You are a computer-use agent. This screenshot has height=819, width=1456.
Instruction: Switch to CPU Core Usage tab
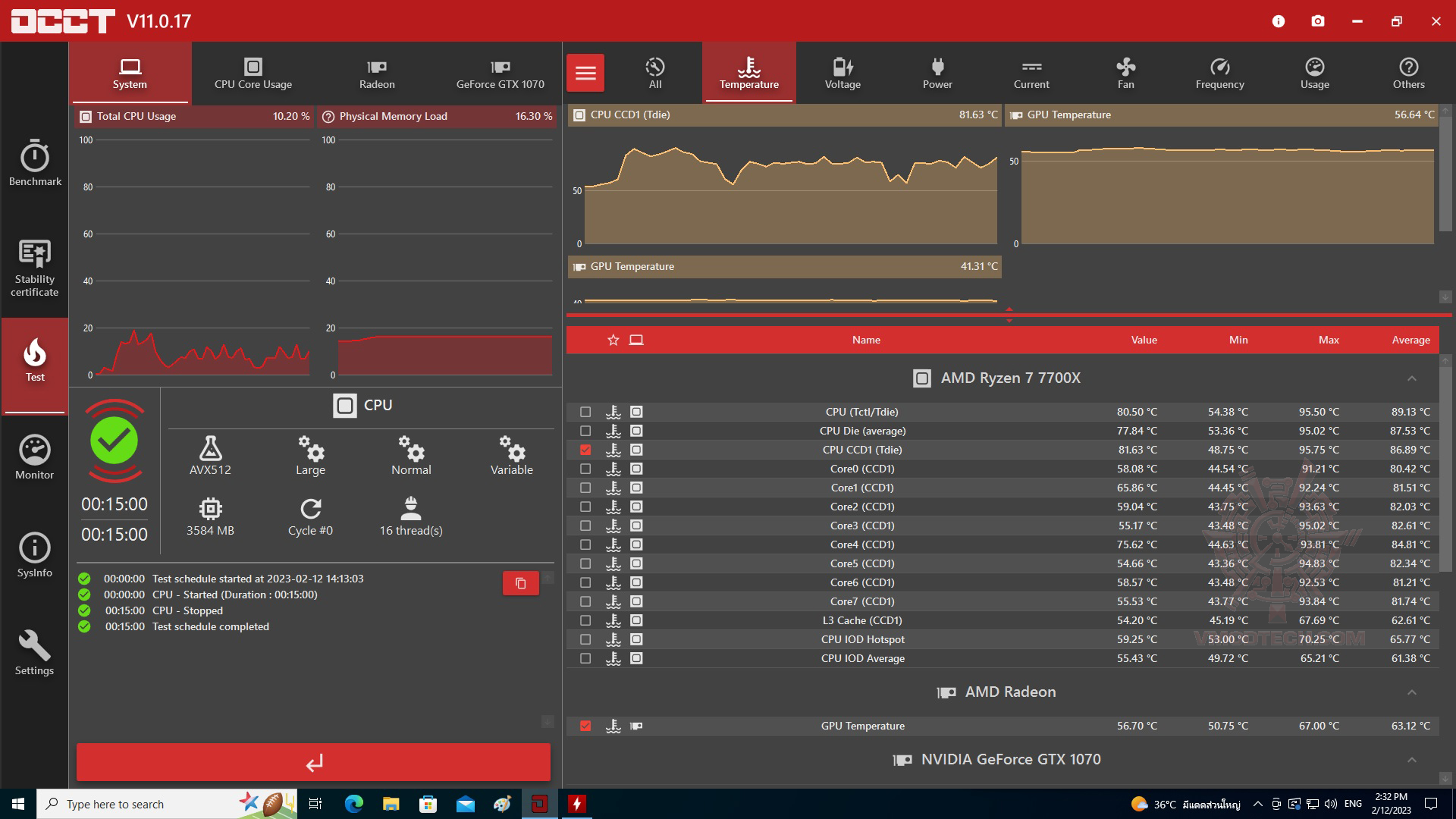pos(253,73)
